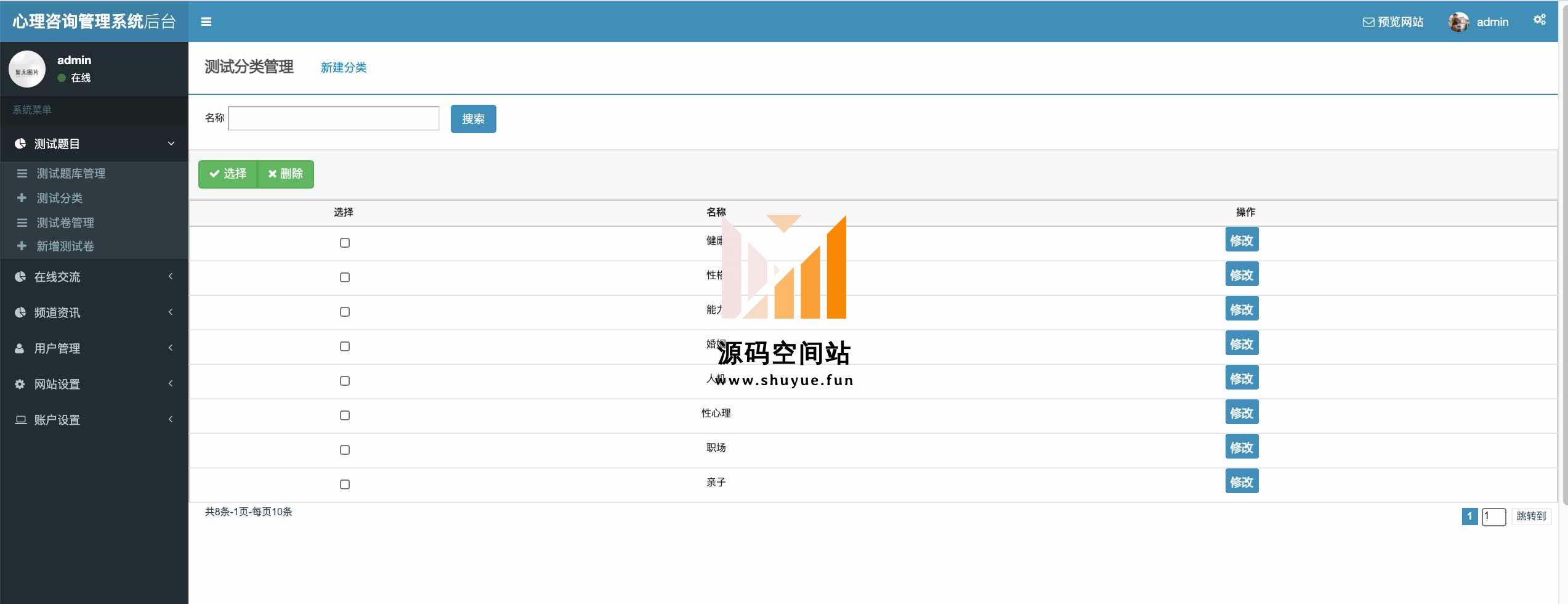Click the 性心理 category name
Screen dimensions: 1568x604
[x=716, y=414]
